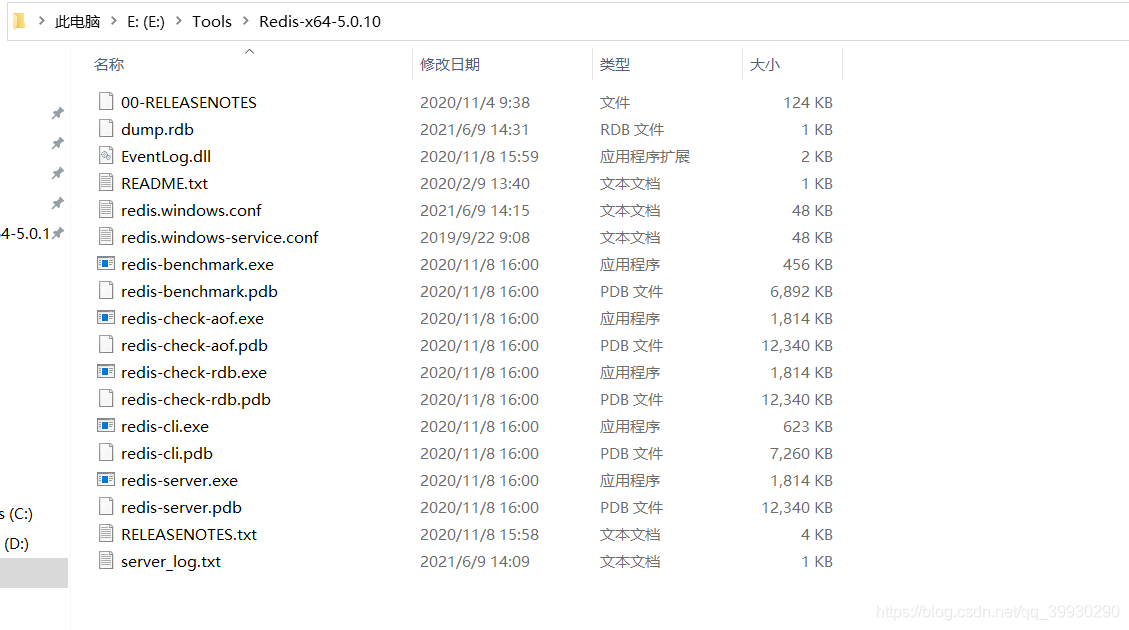Select the EventLog.dll file name
Viewport: 1129px width, 630px height.
166,156
